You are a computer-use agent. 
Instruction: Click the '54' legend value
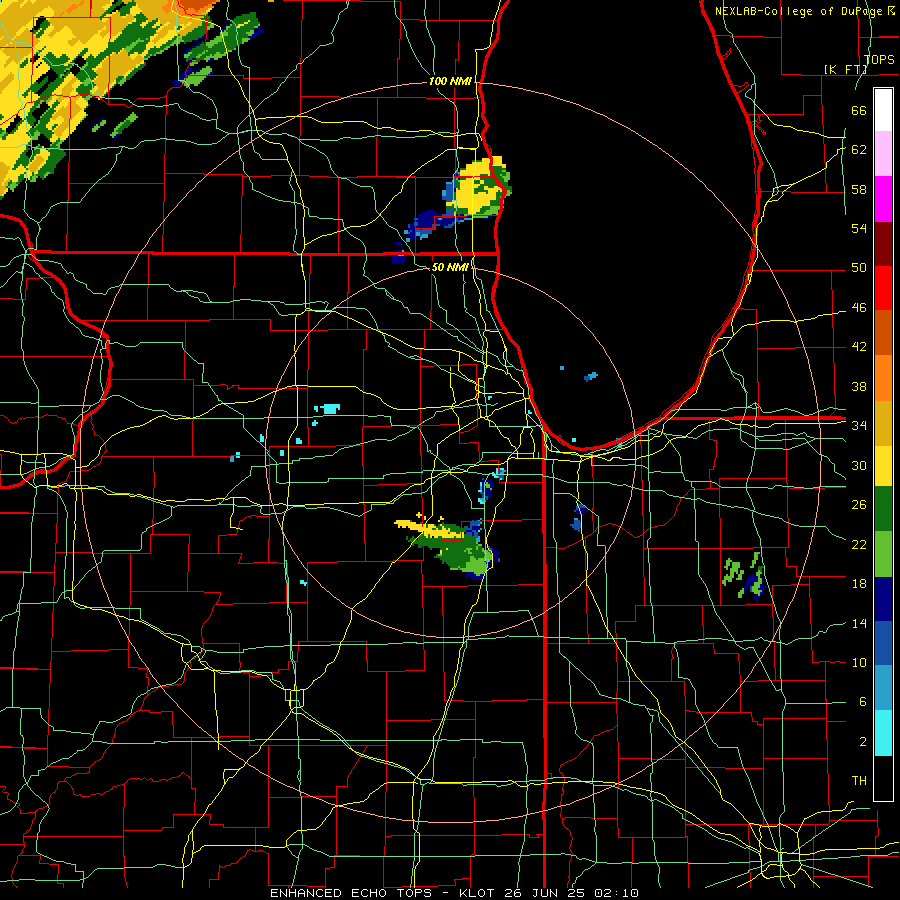[x=859, y=228]
